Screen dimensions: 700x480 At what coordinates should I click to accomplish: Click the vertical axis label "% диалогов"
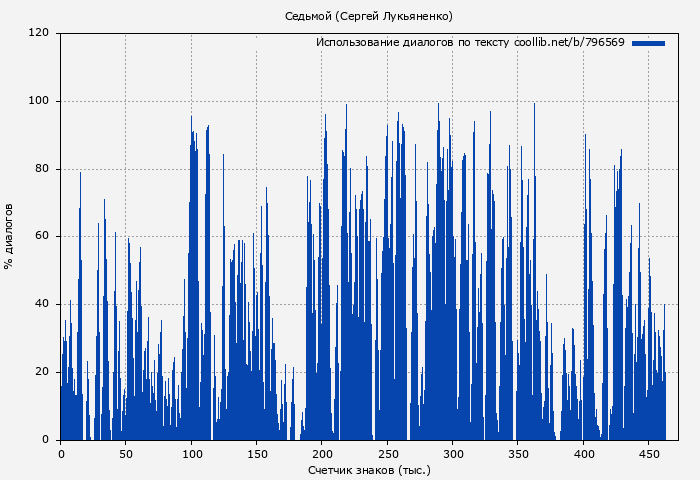pyautogui.click(x=9, y=236)
